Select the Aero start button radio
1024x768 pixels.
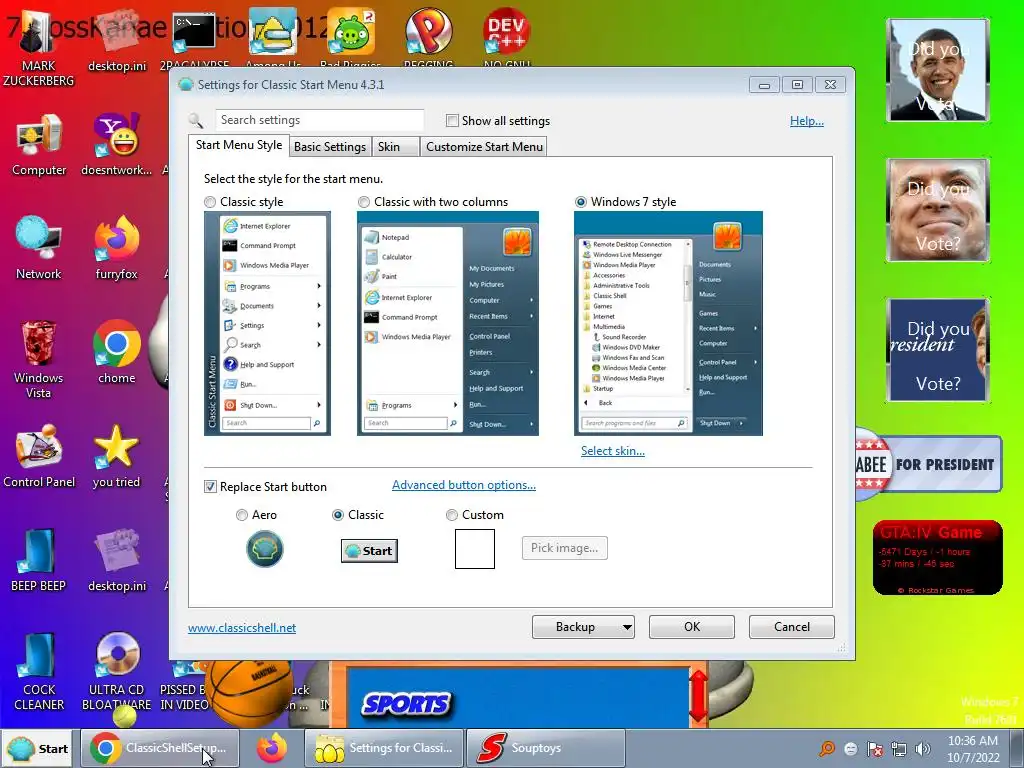[242, 515]
